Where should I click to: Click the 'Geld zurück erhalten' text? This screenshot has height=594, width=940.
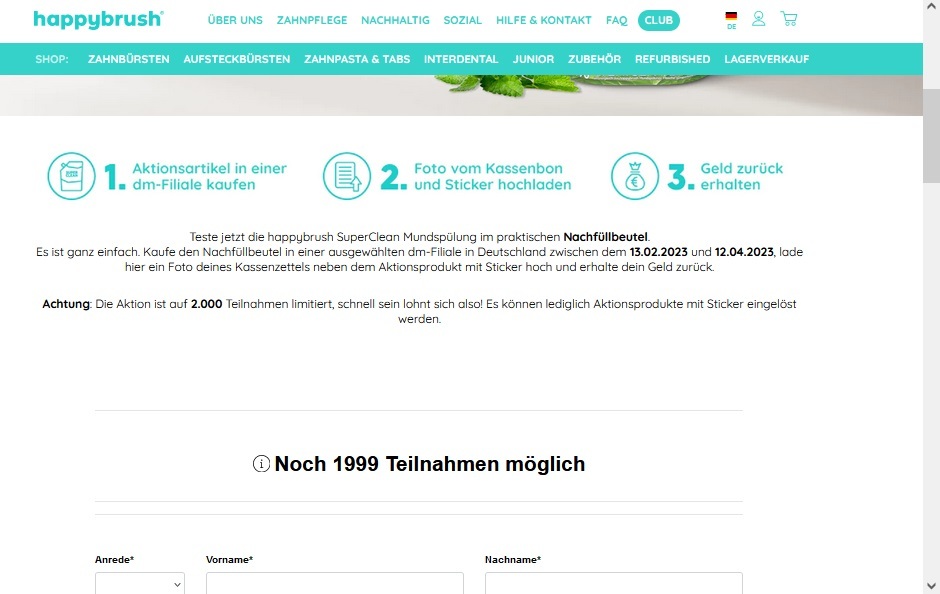742,176
